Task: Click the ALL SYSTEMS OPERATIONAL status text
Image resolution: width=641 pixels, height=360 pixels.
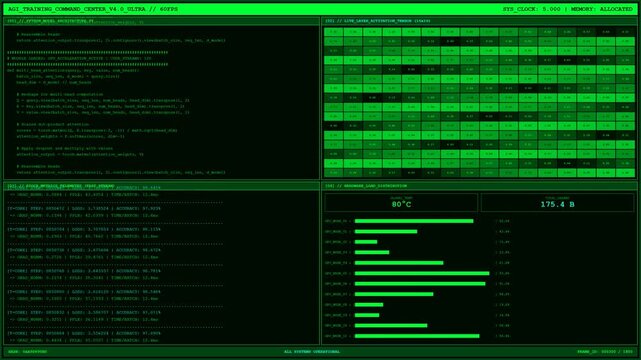Action: click(312, 351)
